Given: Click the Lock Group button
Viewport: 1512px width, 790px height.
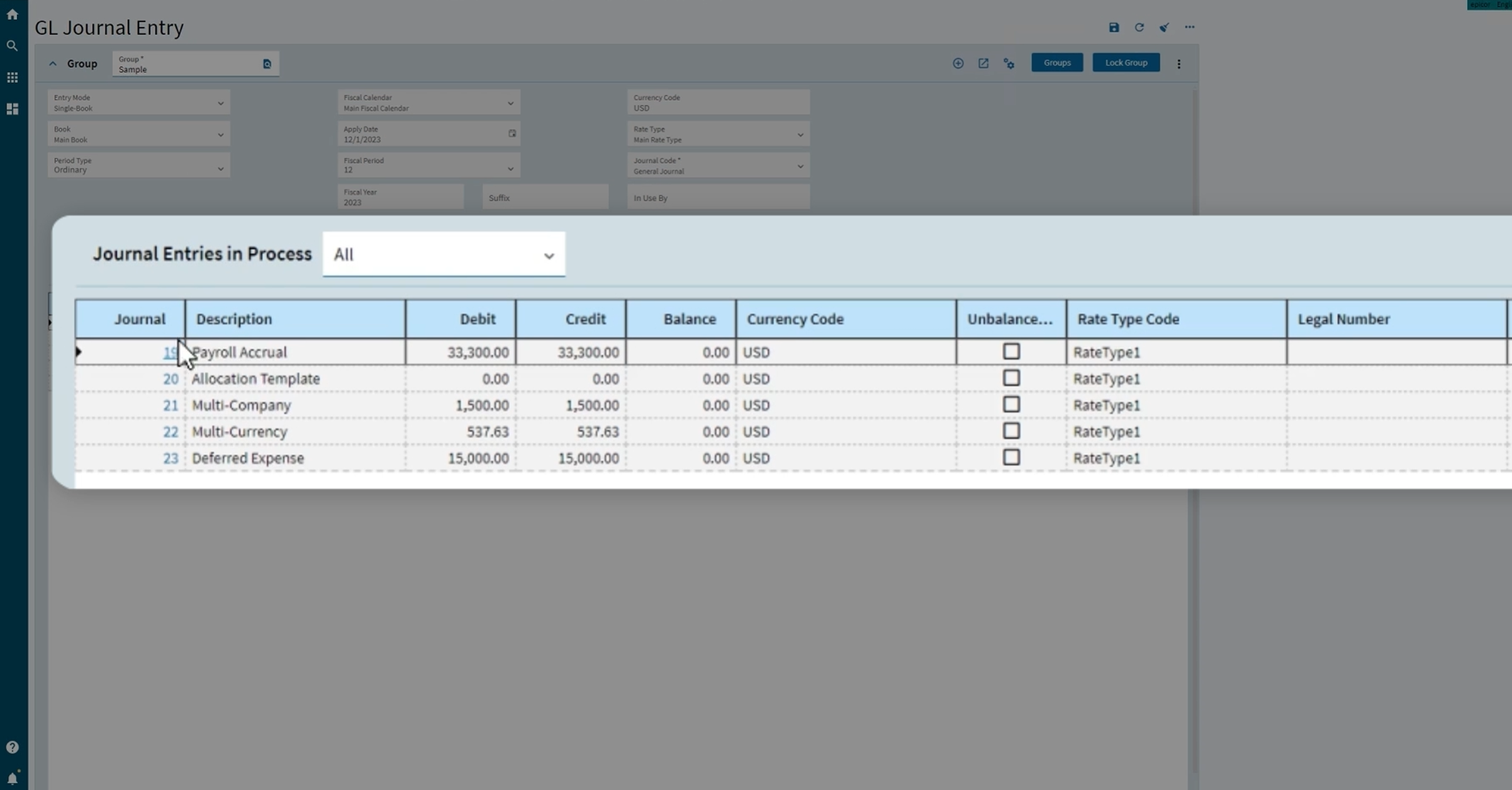Looking at the screenshot, I should coord(1126,62).
